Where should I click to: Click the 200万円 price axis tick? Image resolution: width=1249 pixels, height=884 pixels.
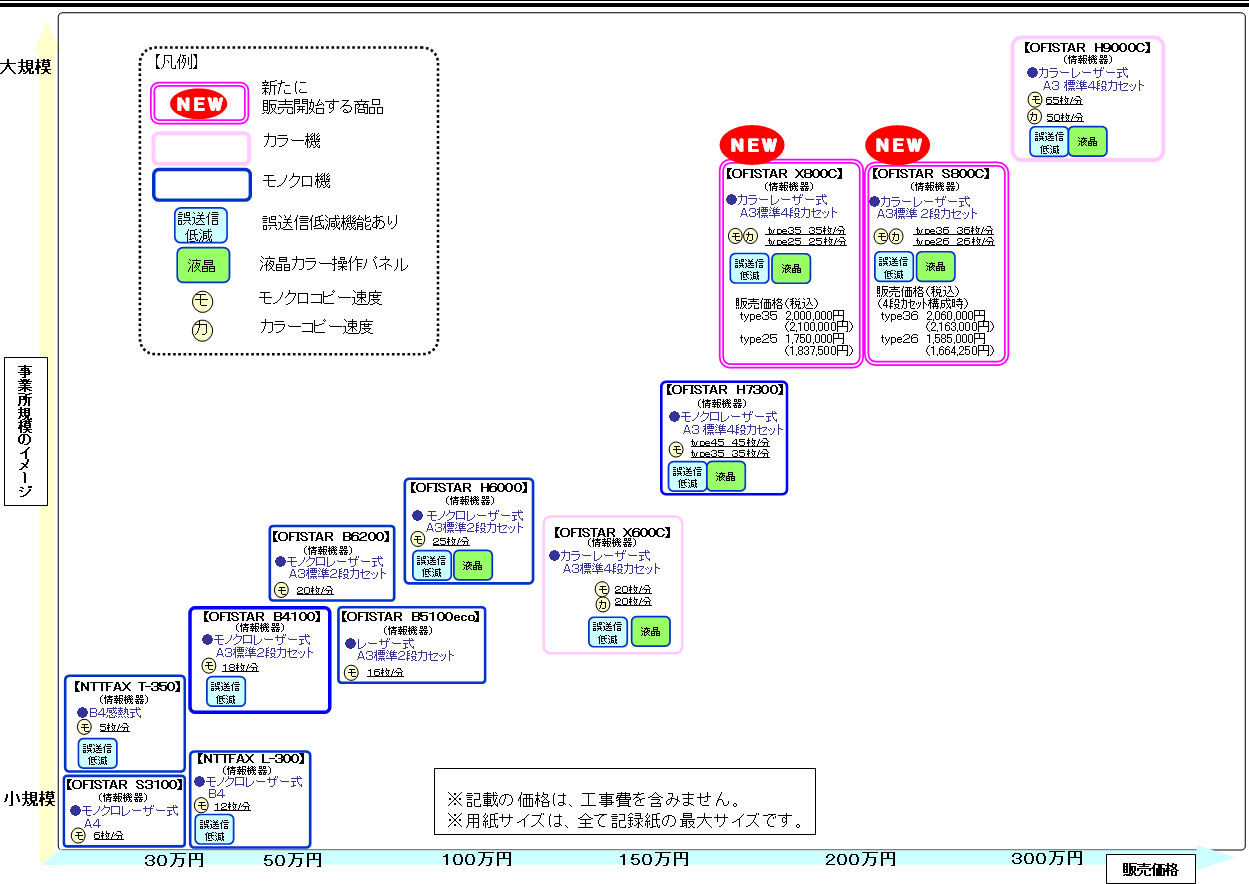click(860, 860)
